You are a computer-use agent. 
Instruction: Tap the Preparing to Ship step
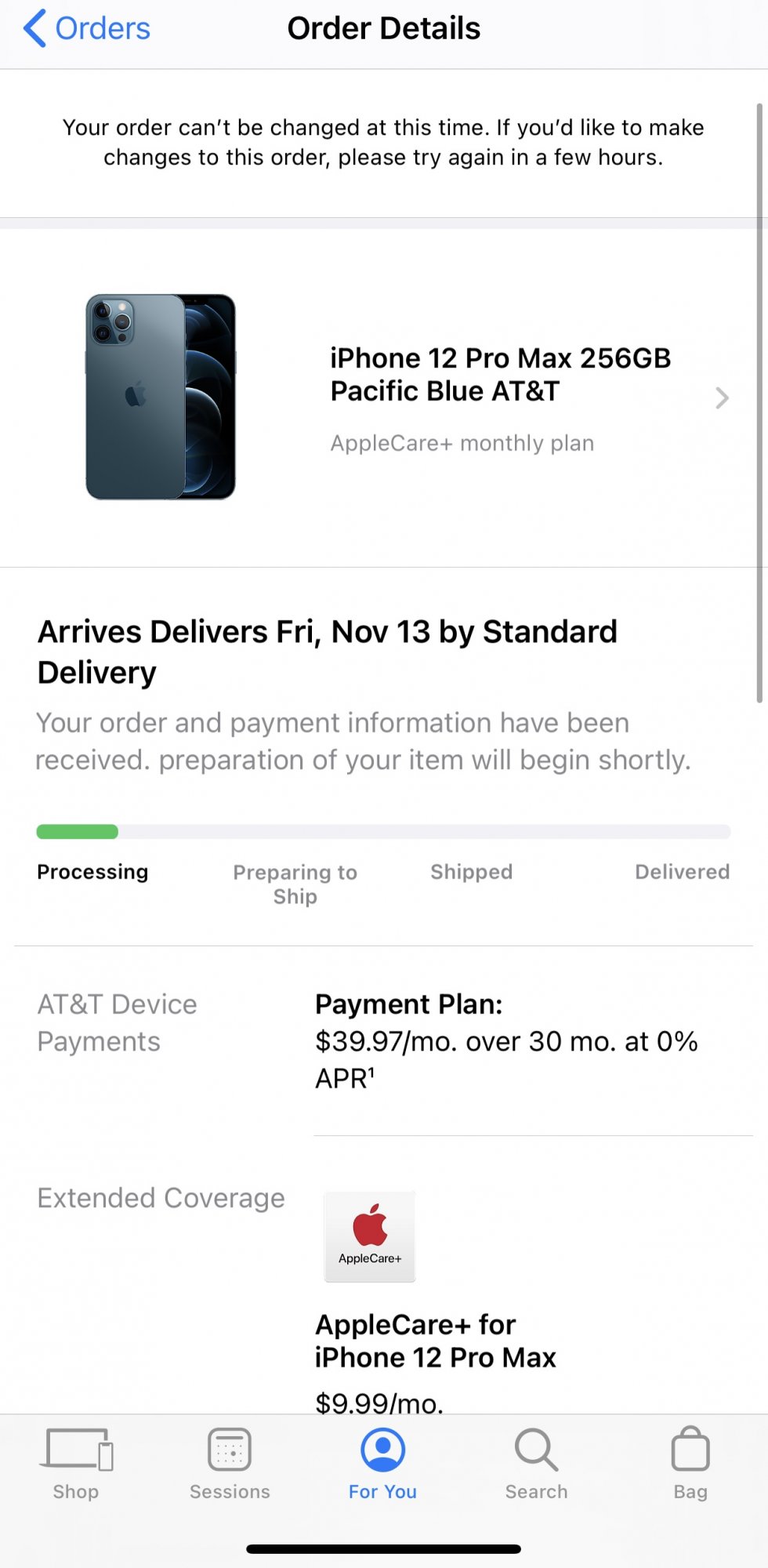click(x=295, y=884)
